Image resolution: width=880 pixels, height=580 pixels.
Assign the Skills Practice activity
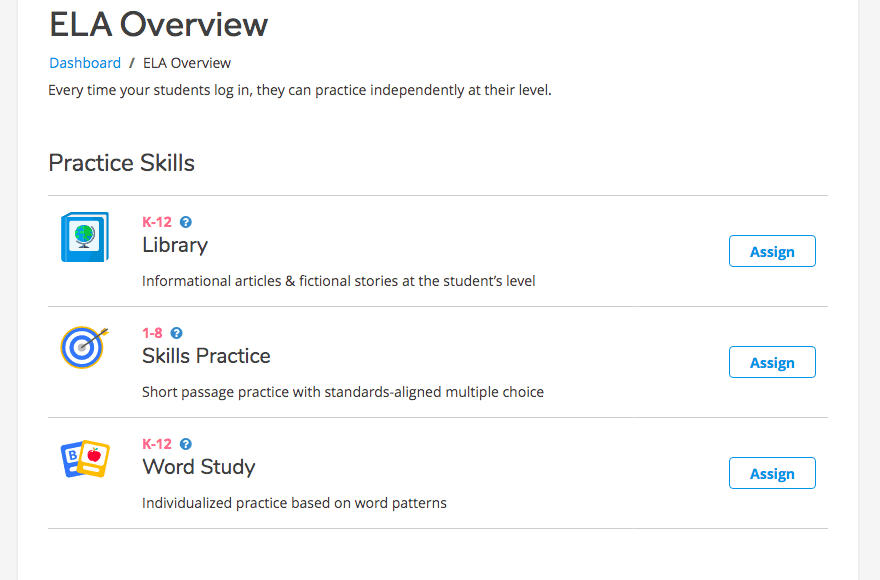pos(772,362)
